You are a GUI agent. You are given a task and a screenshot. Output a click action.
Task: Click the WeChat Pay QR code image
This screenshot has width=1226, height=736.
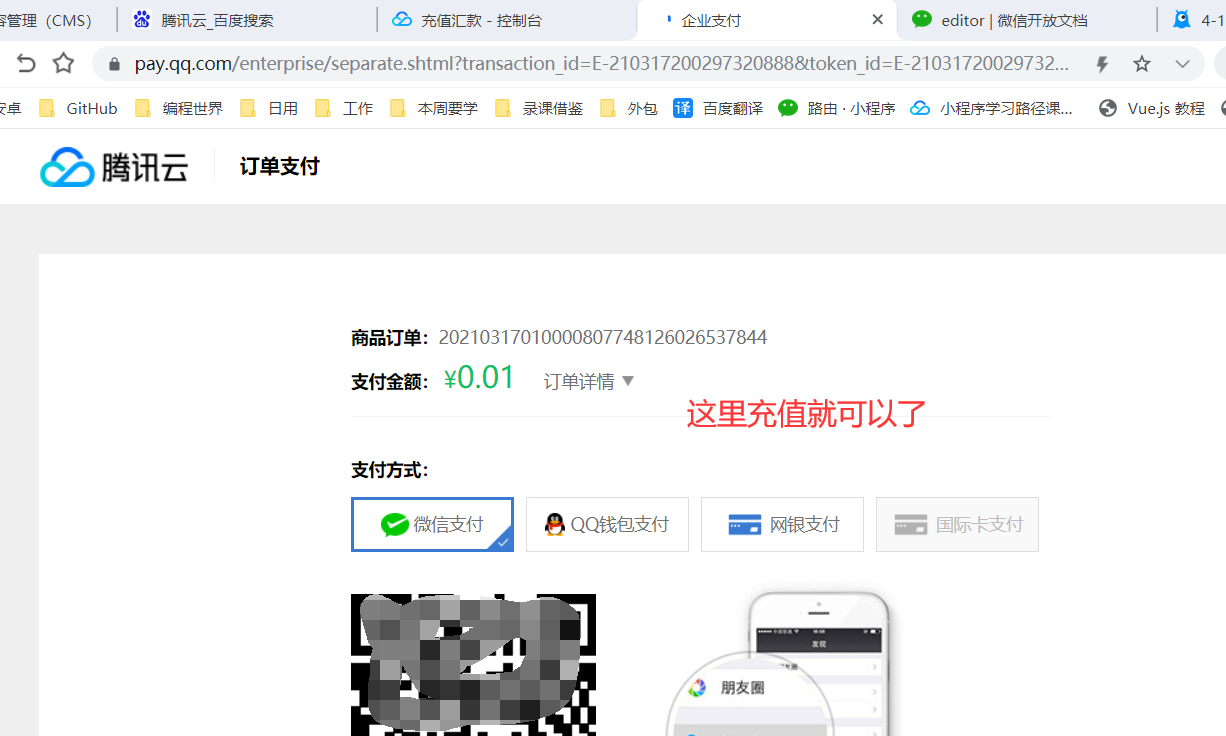pyautogui.click(x=473, y=665)
